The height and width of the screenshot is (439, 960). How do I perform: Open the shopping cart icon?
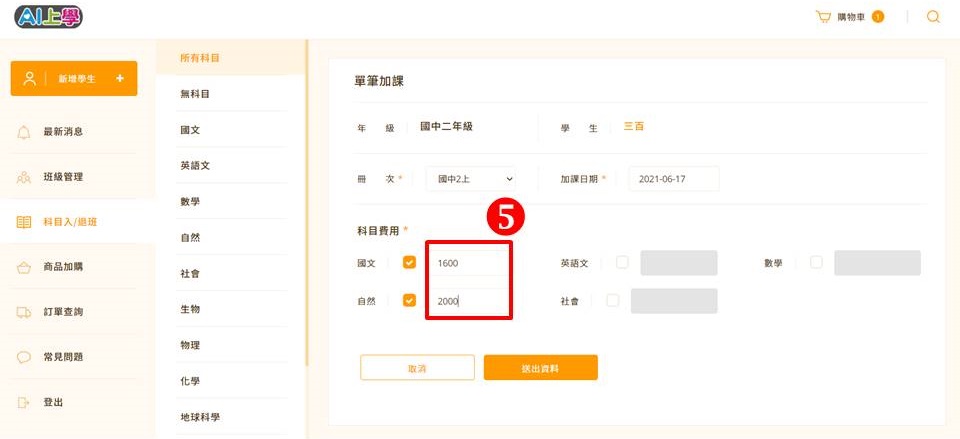823,17
